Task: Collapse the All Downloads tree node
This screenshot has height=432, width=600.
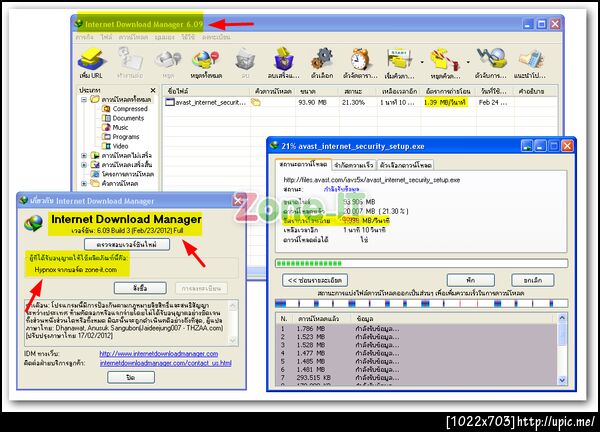Action: [x=84, y=99]
